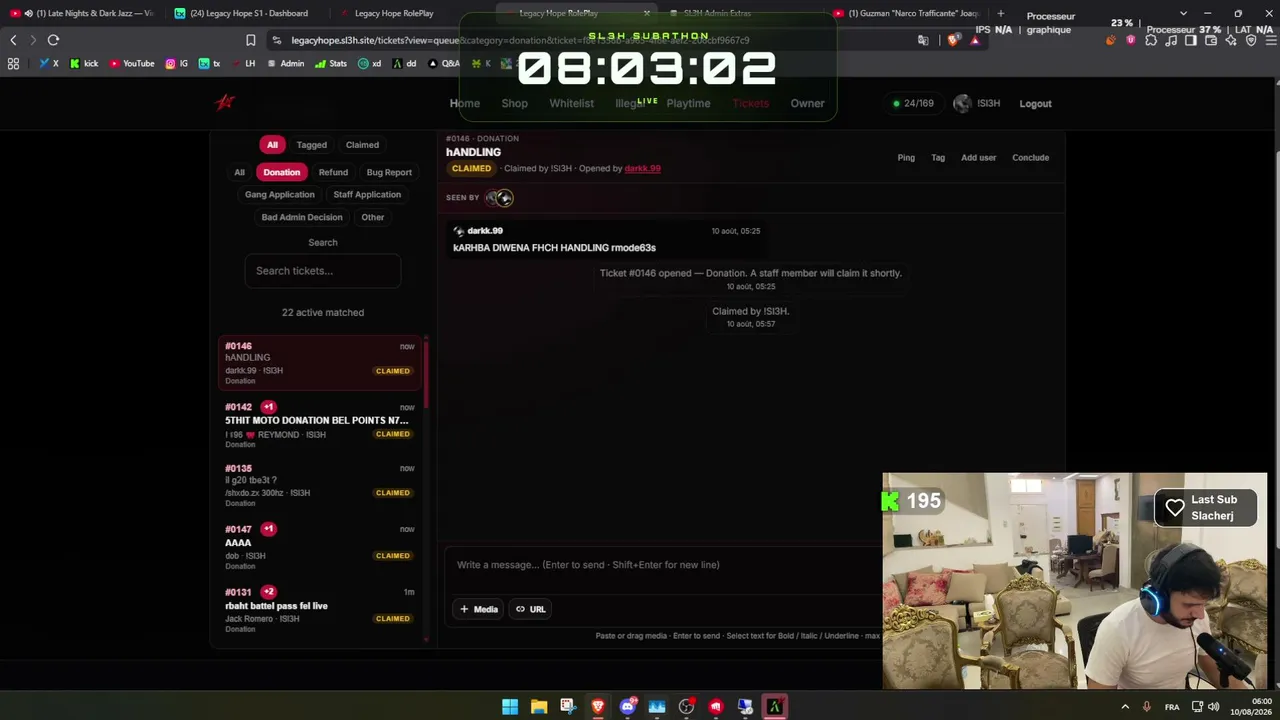Open the Brave Shields lion icon

click(953, 40)
